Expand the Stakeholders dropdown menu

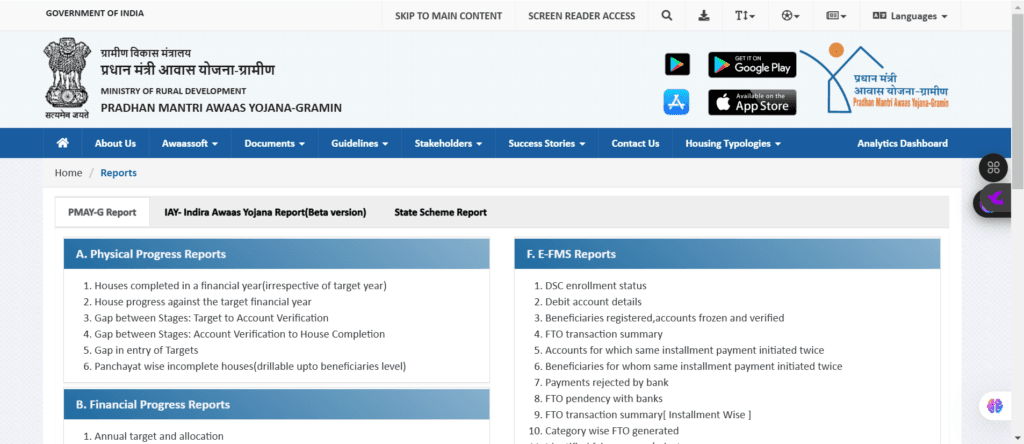coord(448,144)
